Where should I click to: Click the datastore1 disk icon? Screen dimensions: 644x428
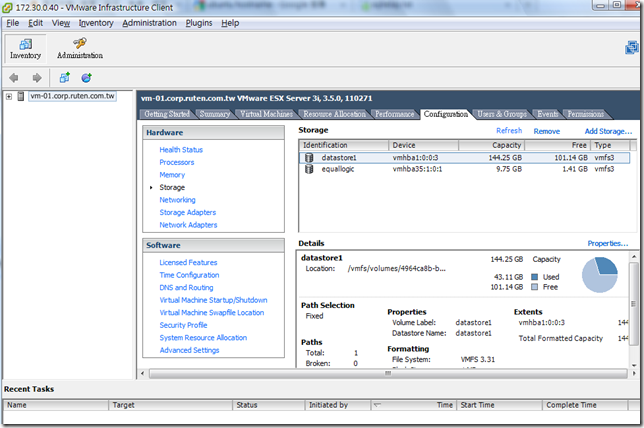309,158
